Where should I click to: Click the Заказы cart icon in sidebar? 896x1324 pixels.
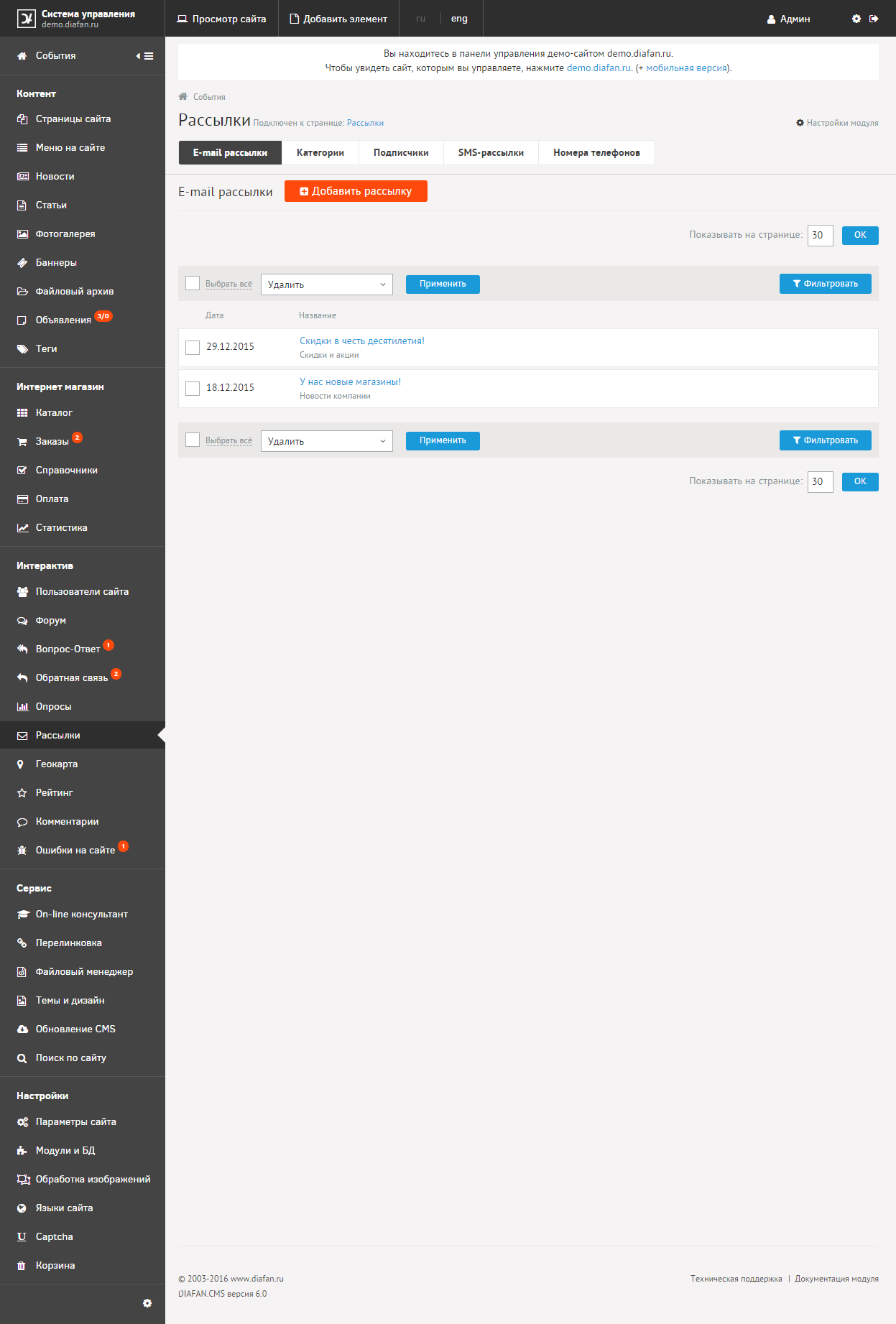pyautogui.click(x=22, y=442)
